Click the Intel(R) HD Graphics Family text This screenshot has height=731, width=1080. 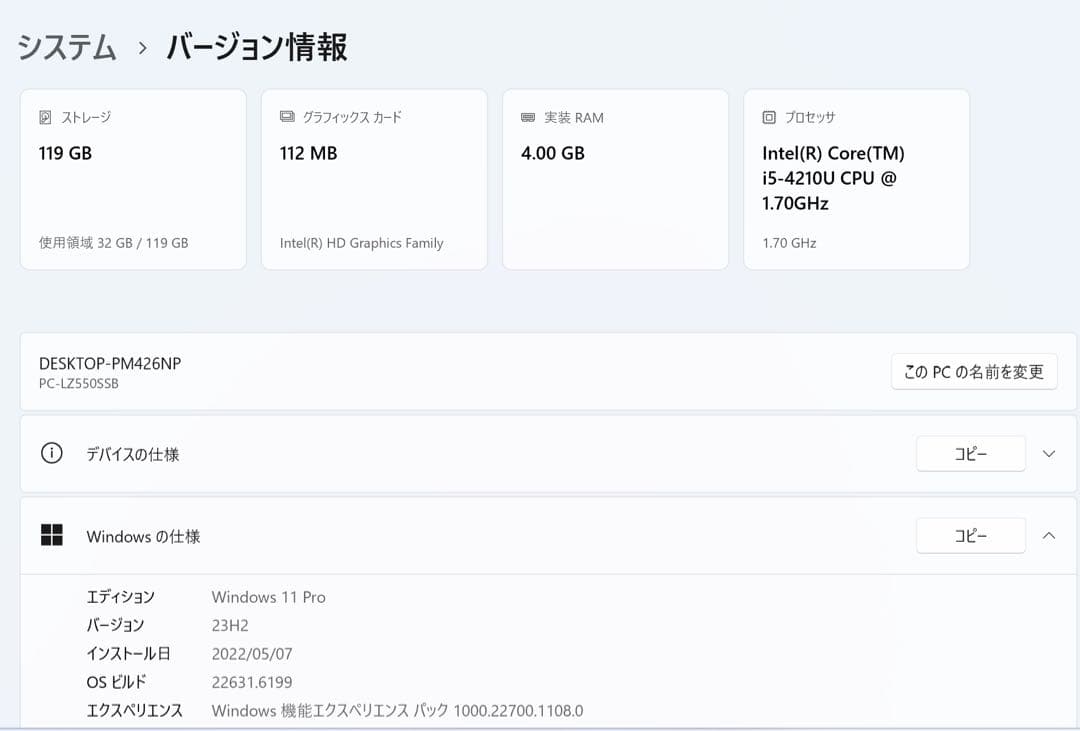click(362, 243)
